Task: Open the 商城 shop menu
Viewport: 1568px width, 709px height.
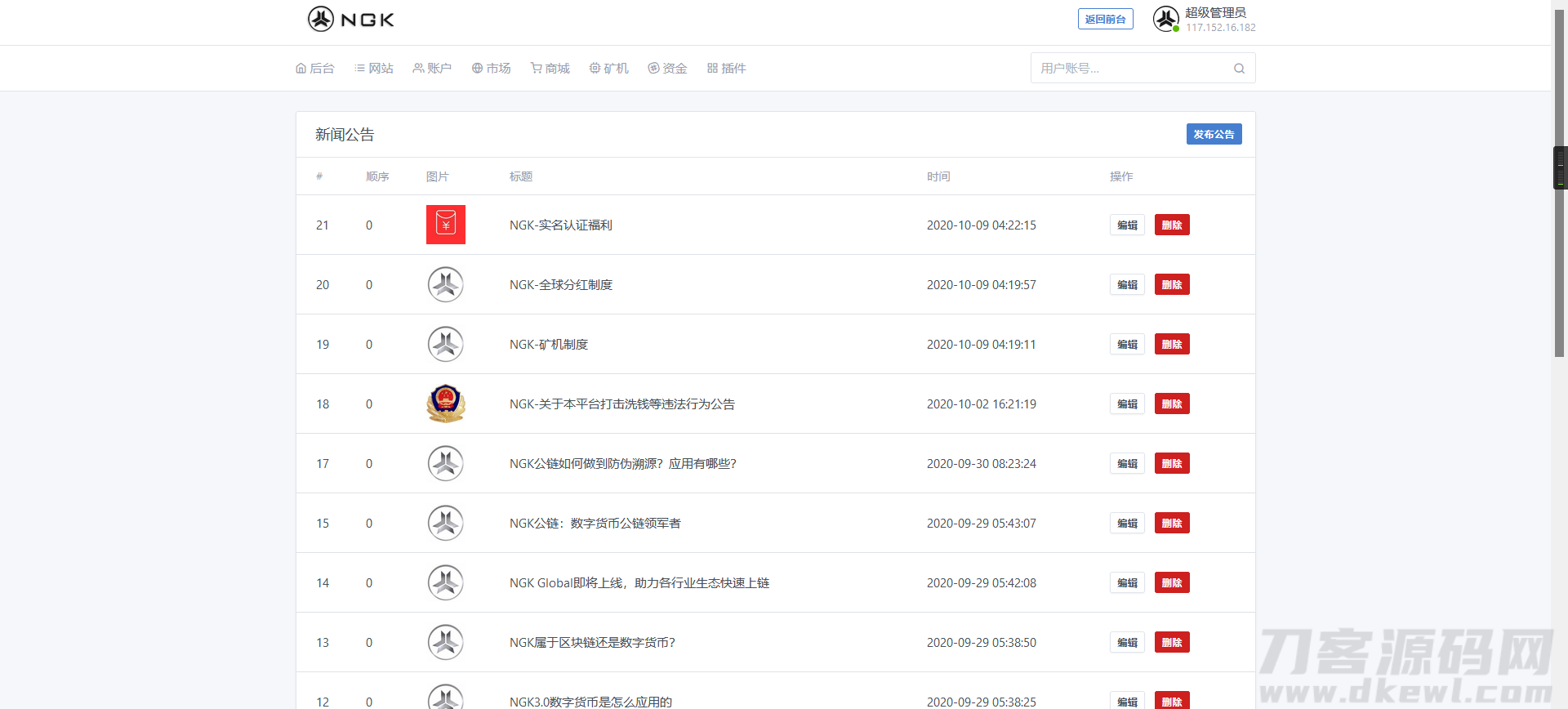Action: [550, 69]
